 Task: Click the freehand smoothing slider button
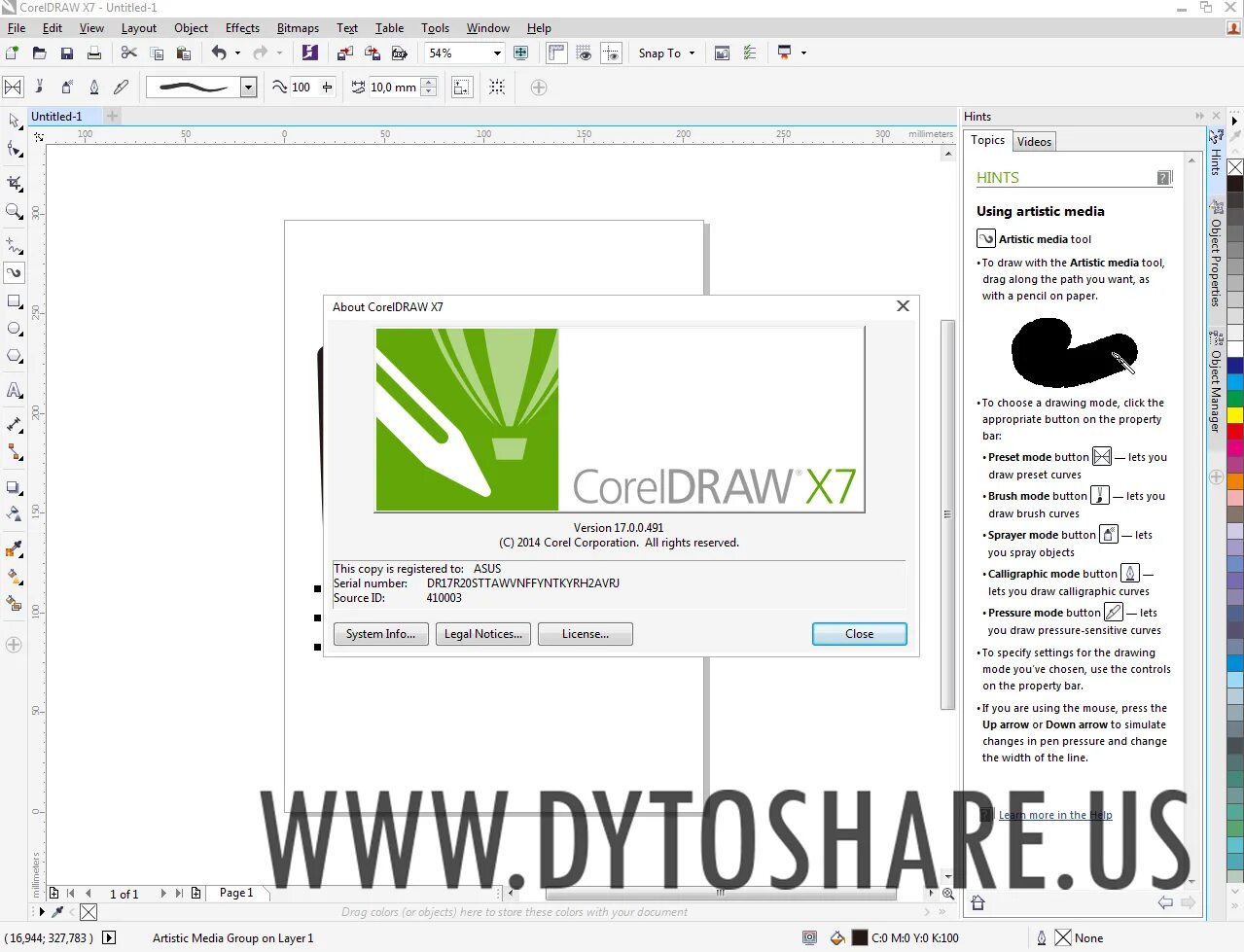[x=327, y=88]
